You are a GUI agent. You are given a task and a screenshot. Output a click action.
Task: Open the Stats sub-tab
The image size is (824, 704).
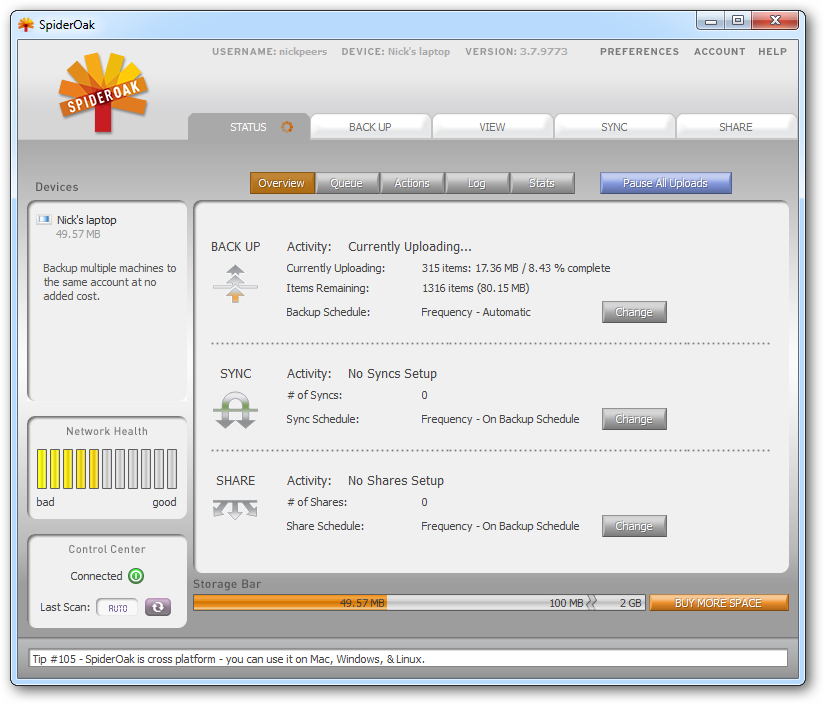point(542,183)
